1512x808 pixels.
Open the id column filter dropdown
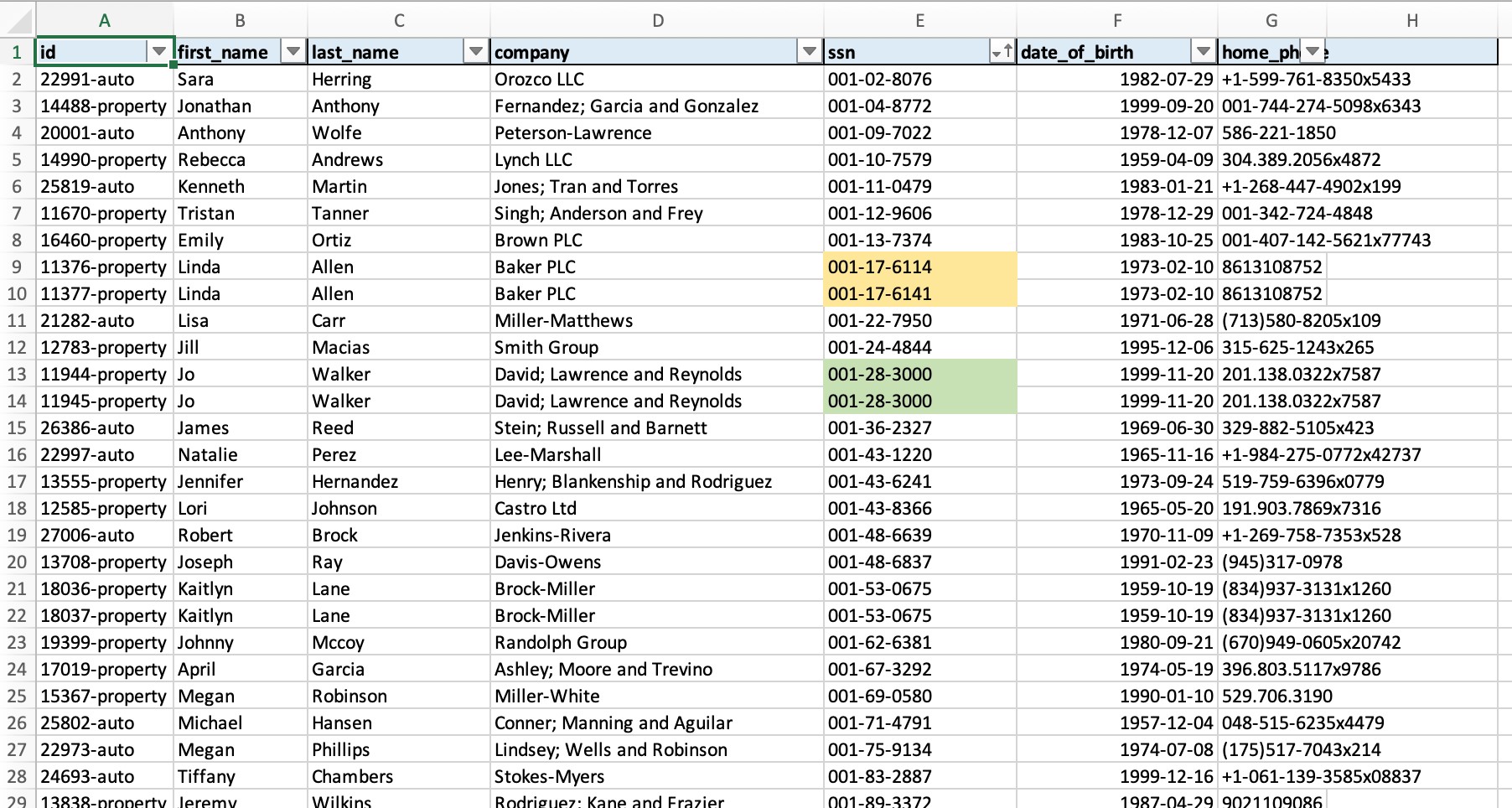point(158,52)
